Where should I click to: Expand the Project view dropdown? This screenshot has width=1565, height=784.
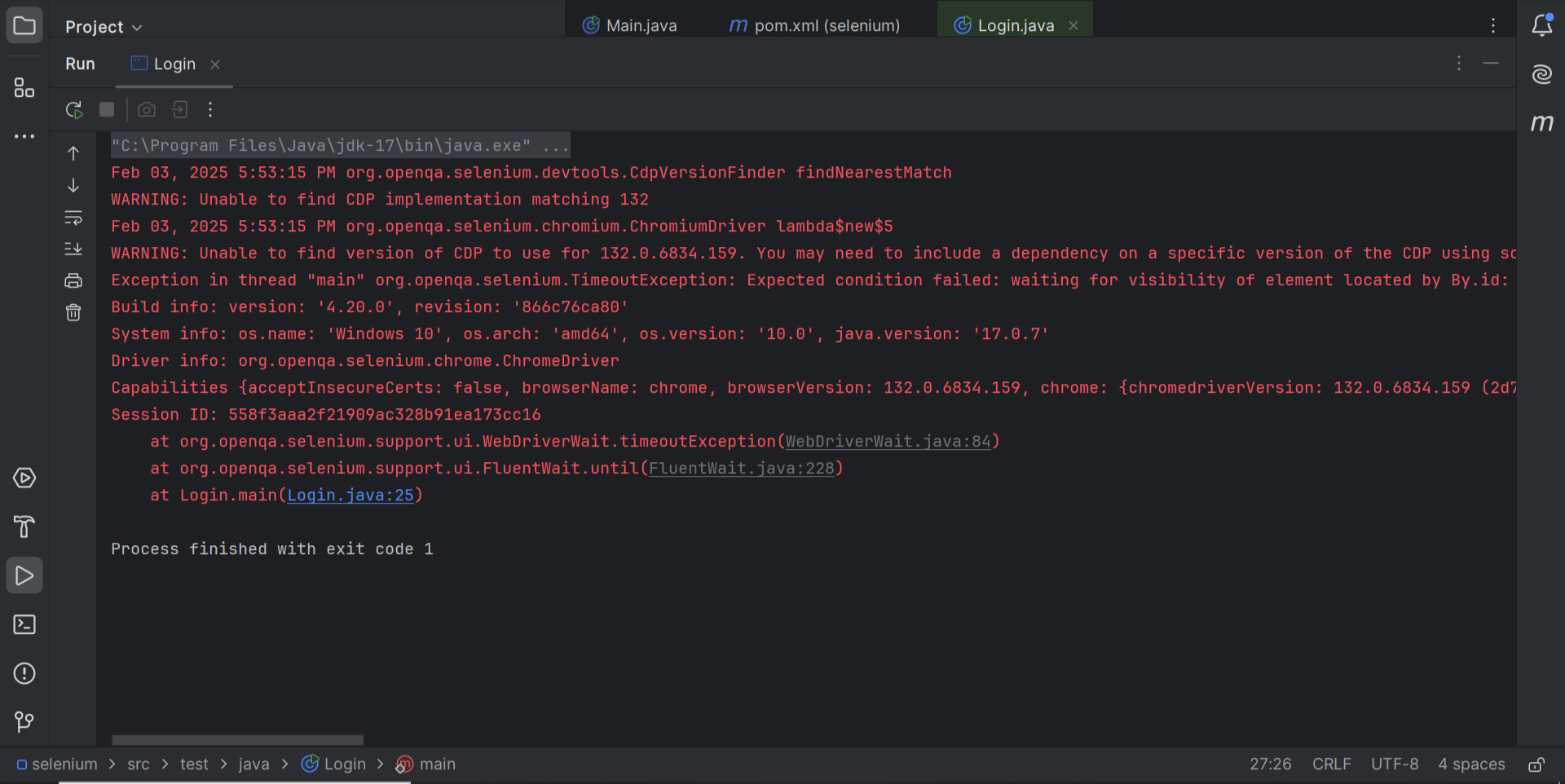(x=104, y=27)
